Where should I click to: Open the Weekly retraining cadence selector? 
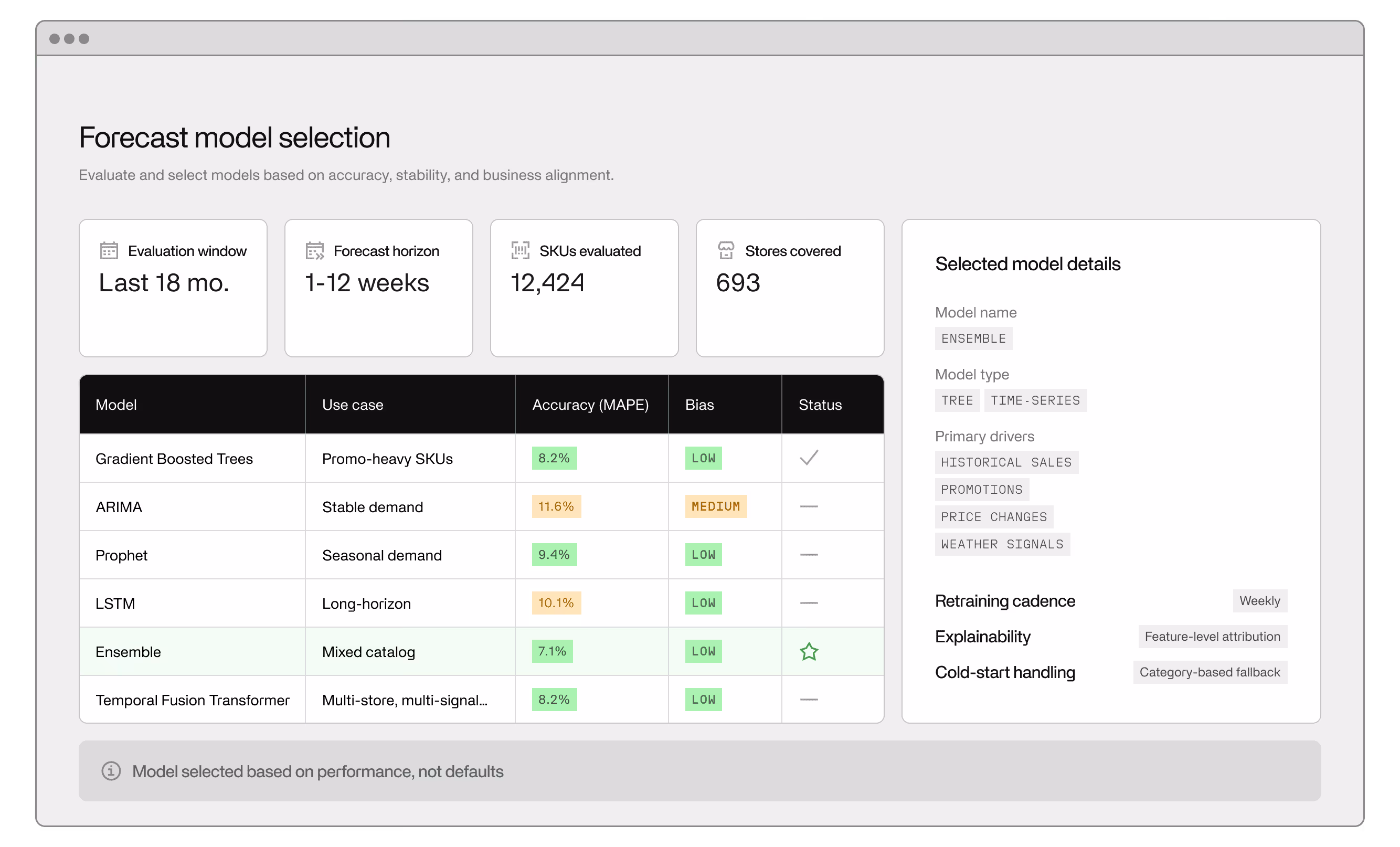pos(1260,600)
